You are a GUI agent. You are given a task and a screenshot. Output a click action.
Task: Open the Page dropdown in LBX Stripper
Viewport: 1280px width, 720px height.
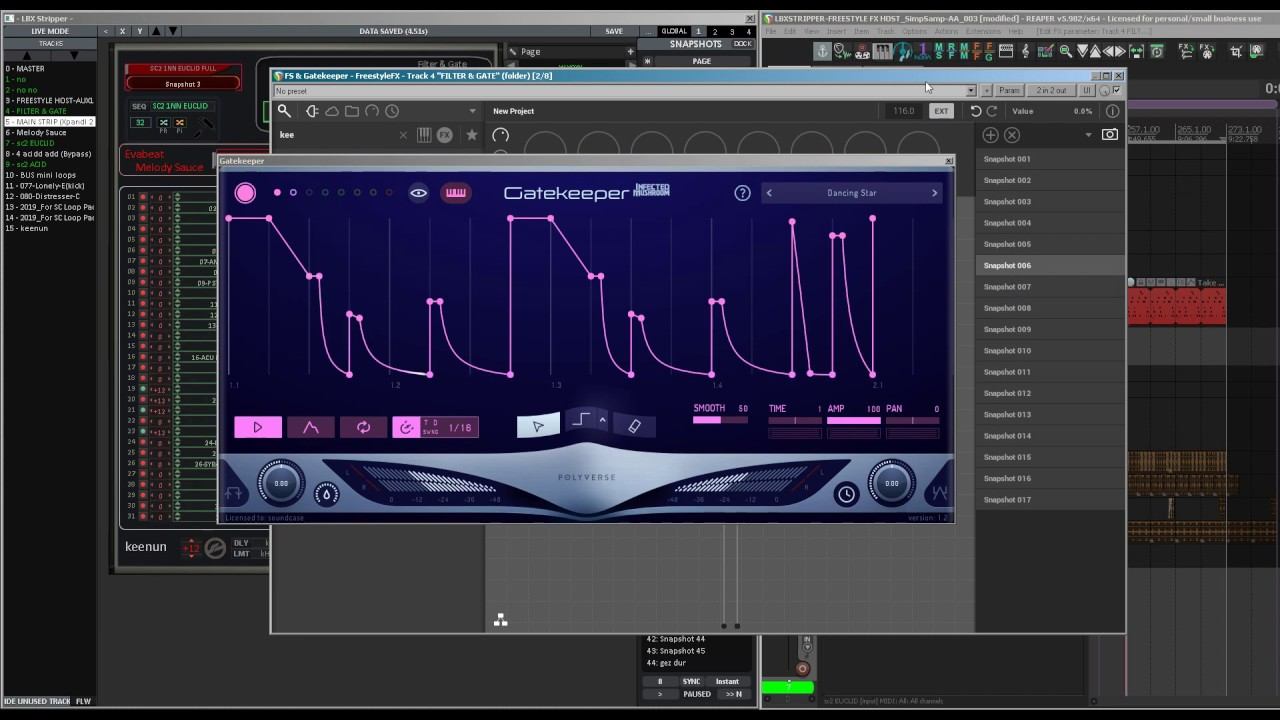click(570, 52)
